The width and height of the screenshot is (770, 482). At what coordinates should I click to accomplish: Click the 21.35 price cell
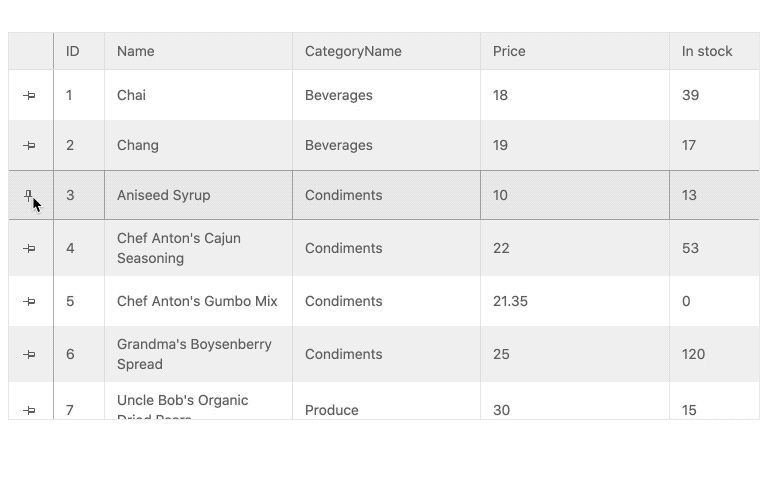click(575, 301)
